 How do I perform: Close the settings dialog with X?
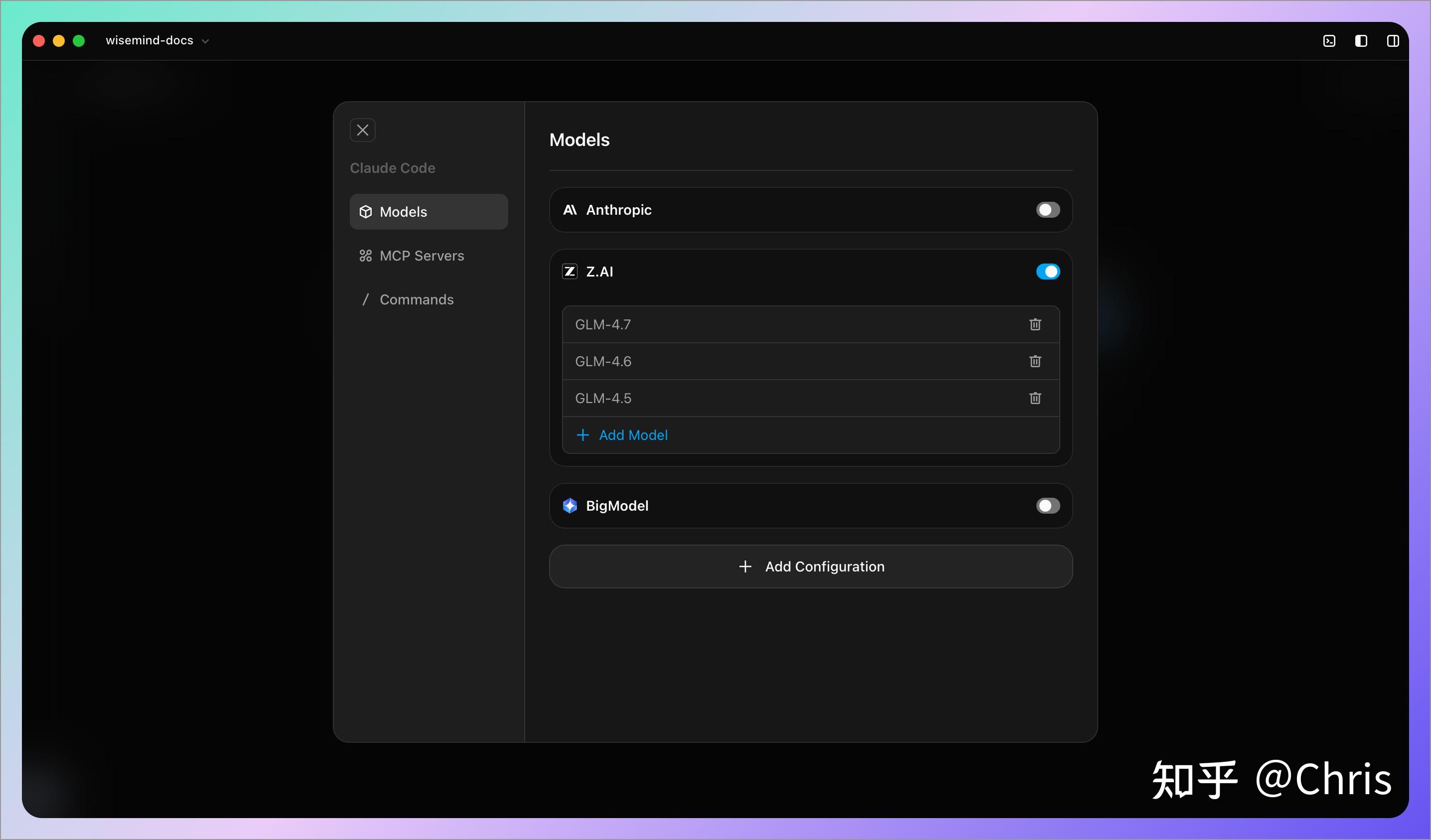point(362,130)
